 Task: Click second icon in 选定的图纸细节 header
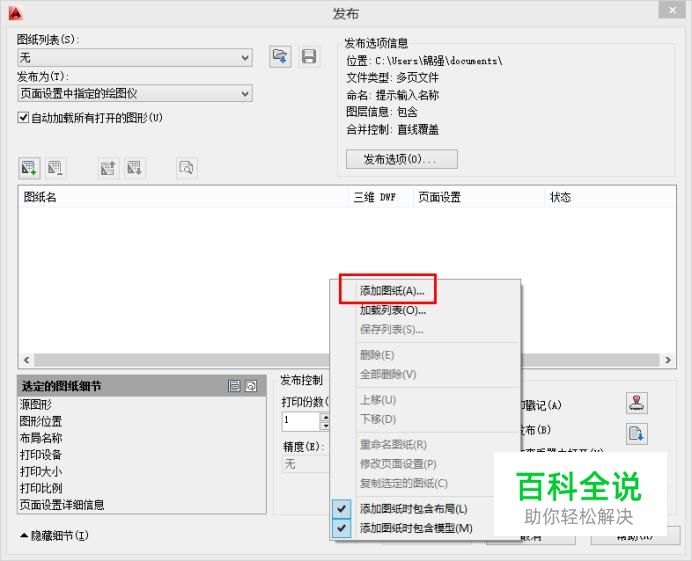(251, 386)
